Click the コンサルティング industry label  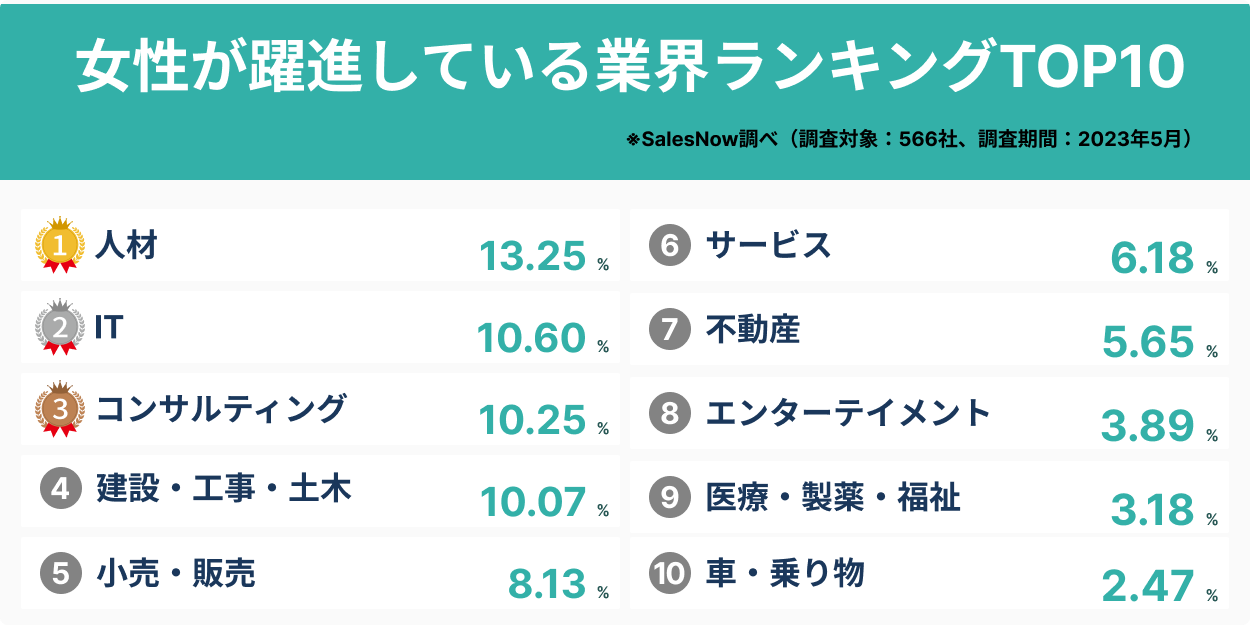coord(221,409)
